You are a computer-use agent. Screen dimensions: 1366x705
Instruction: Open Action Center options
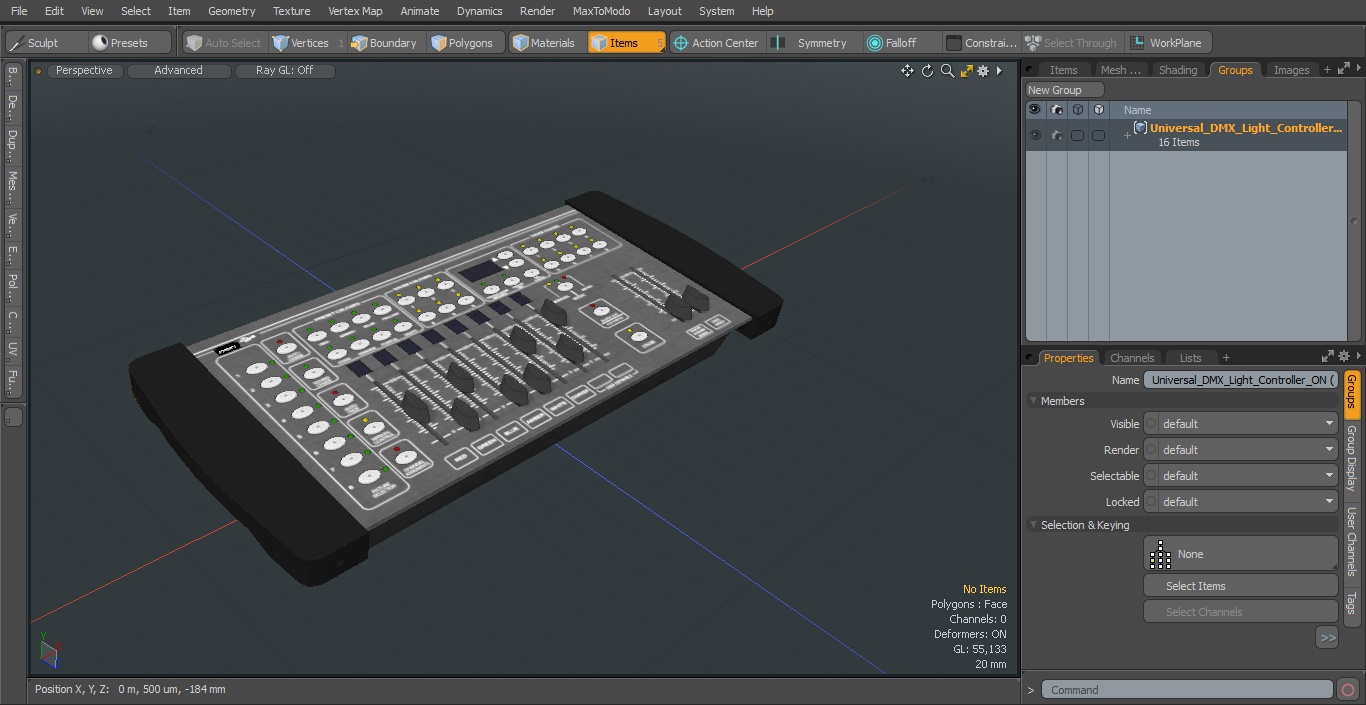716,43
